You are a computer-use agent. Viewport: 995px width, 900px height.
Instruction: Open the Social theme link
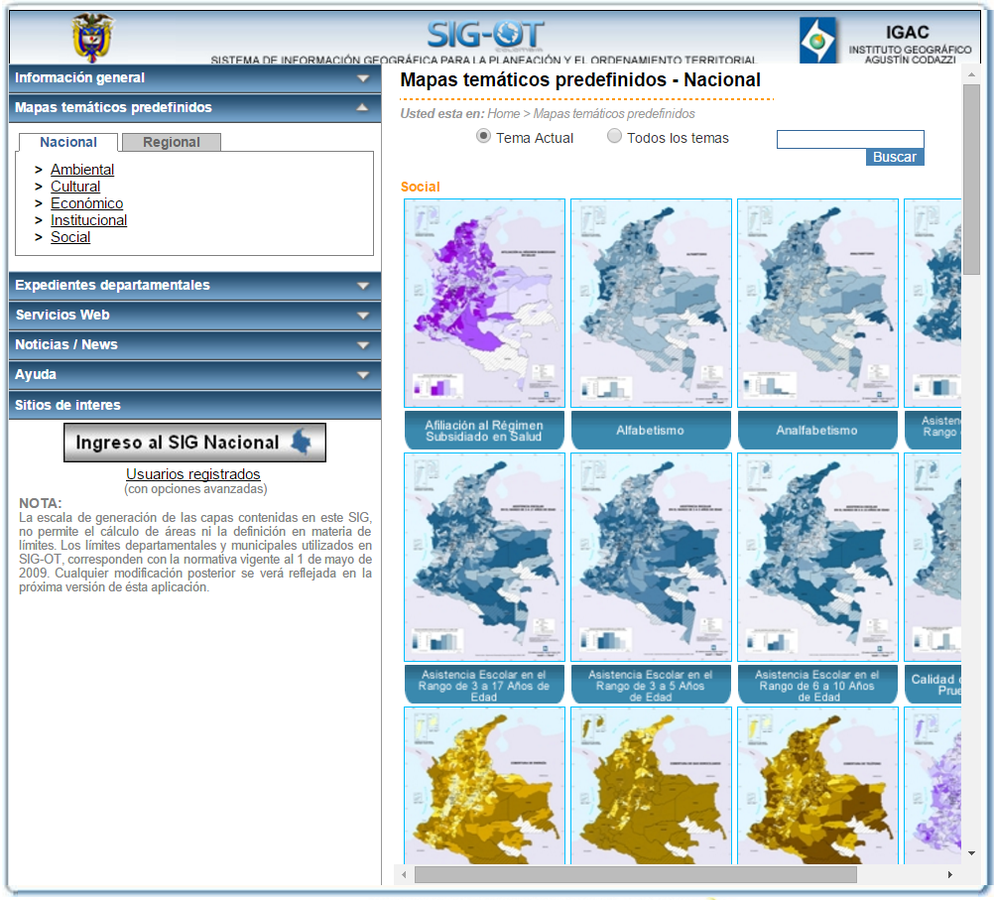click(70, 237)
